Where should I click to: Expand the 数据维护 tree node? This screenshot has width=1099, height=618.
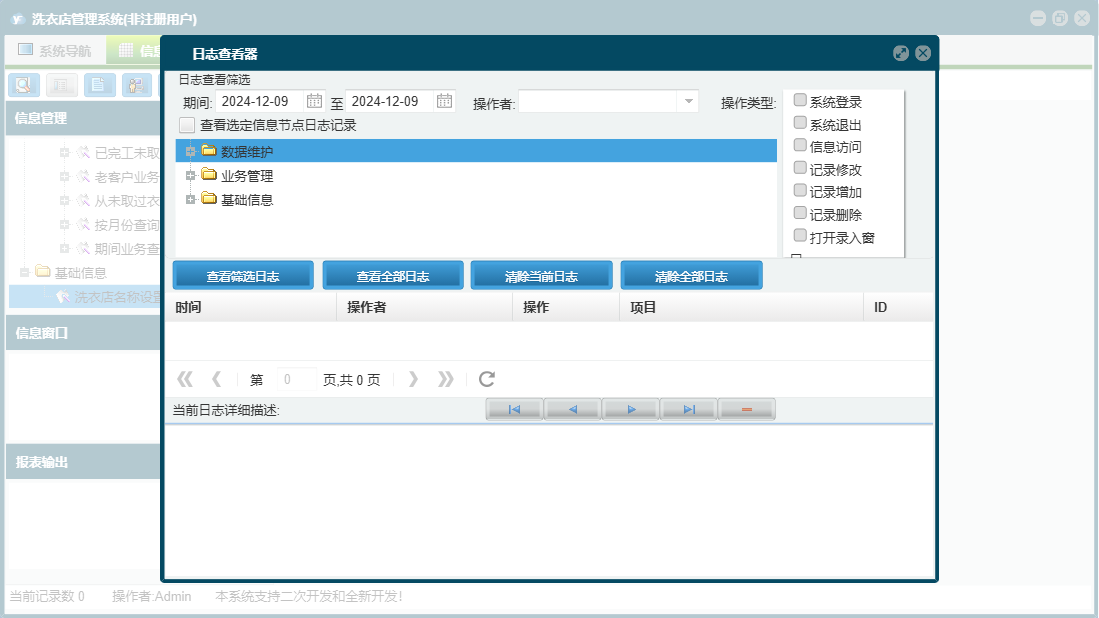pyautogui.click(x=190, y=151)
